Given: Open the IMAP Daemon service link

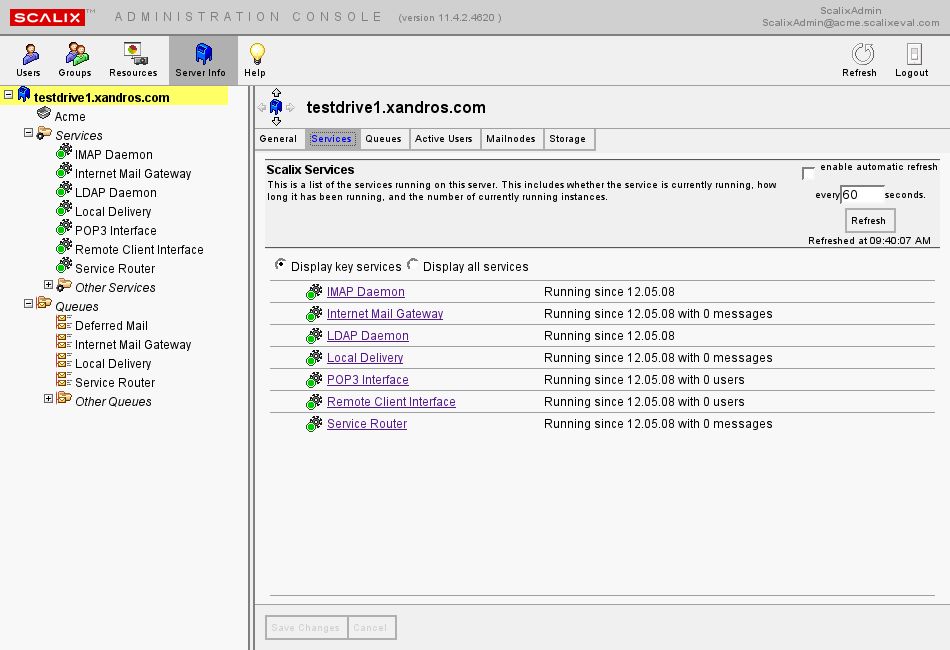Looking at the screenshot, I should (x=365, y=292).
